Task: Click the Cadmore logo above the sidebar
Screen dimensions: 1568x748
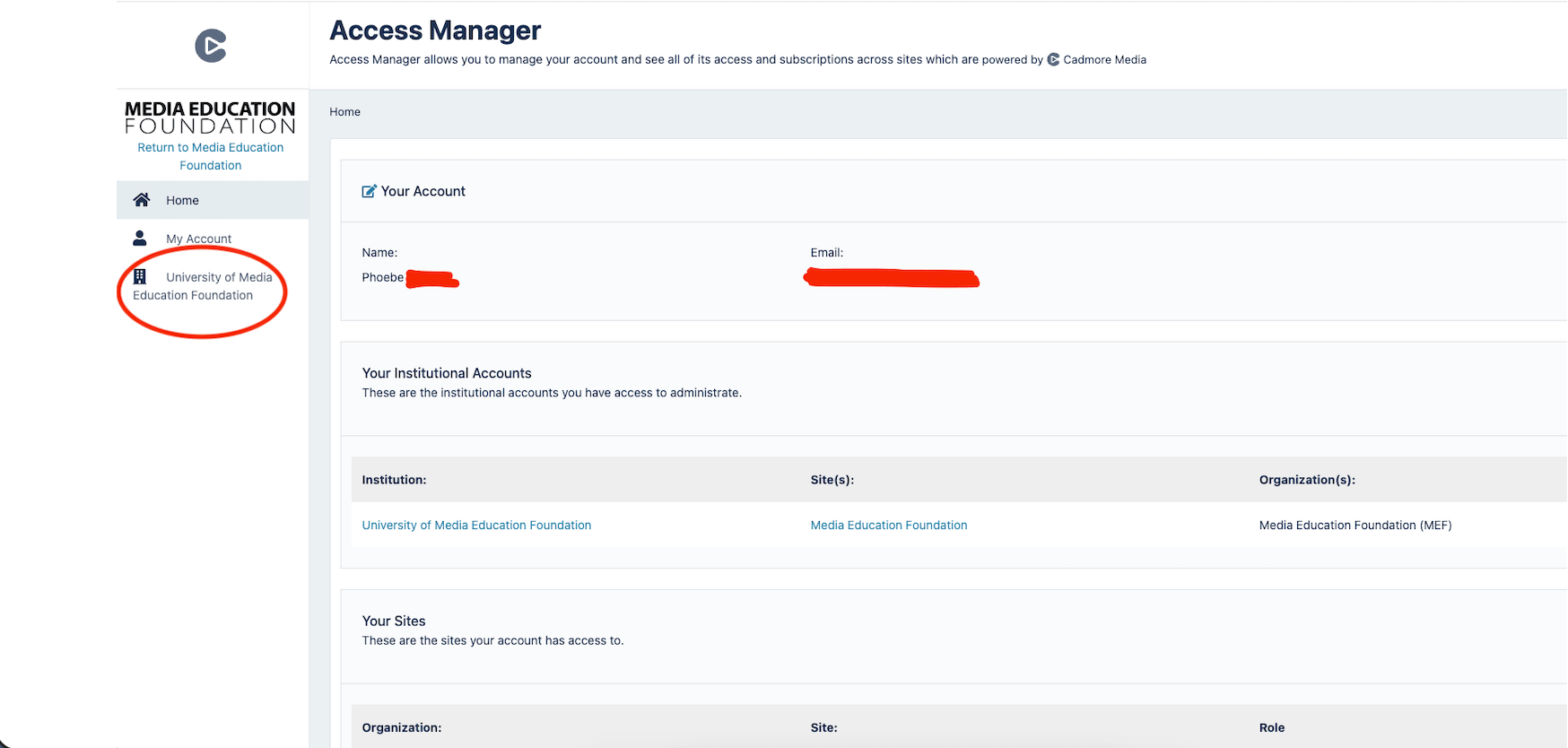Action: (x=211, y=46)
